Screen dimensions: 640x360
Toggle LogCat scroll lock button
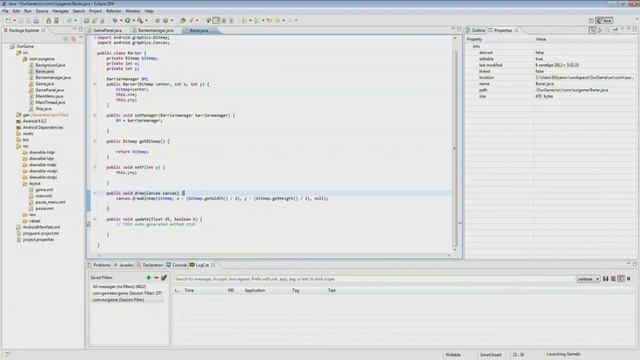629,279
